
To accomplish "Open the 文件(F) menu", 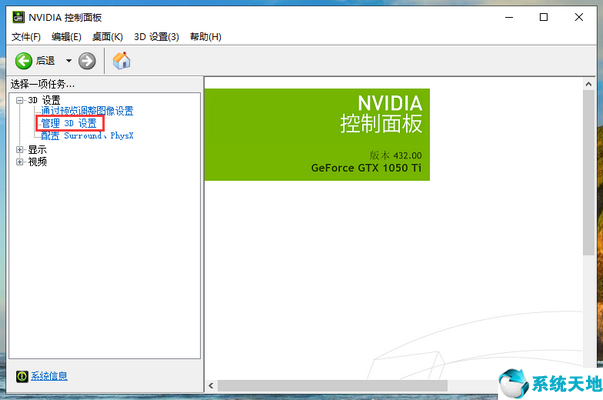I will (26, 37).
